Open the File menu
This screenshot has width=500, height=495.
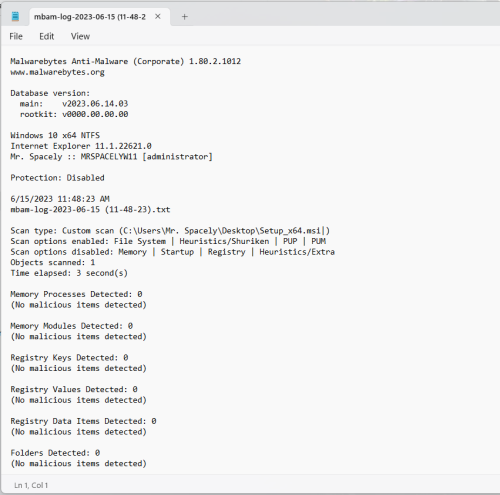point(16,36)
